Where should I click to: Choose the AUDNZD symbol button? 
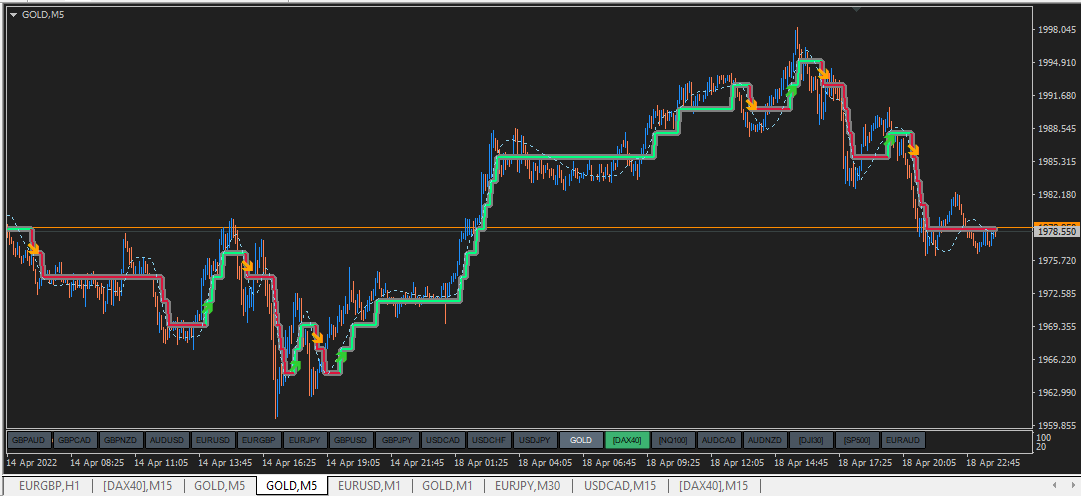point(765,440)
